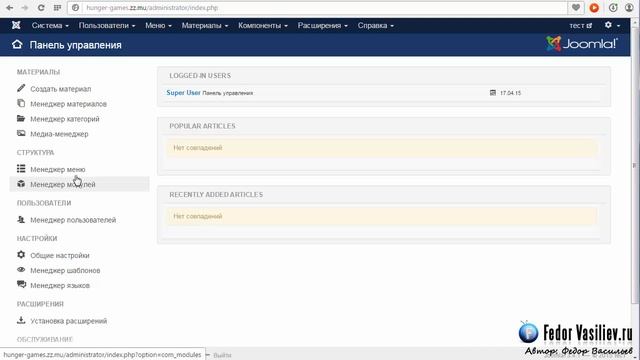Click the calendar icon beside 17.04.15

click(493, 93)
